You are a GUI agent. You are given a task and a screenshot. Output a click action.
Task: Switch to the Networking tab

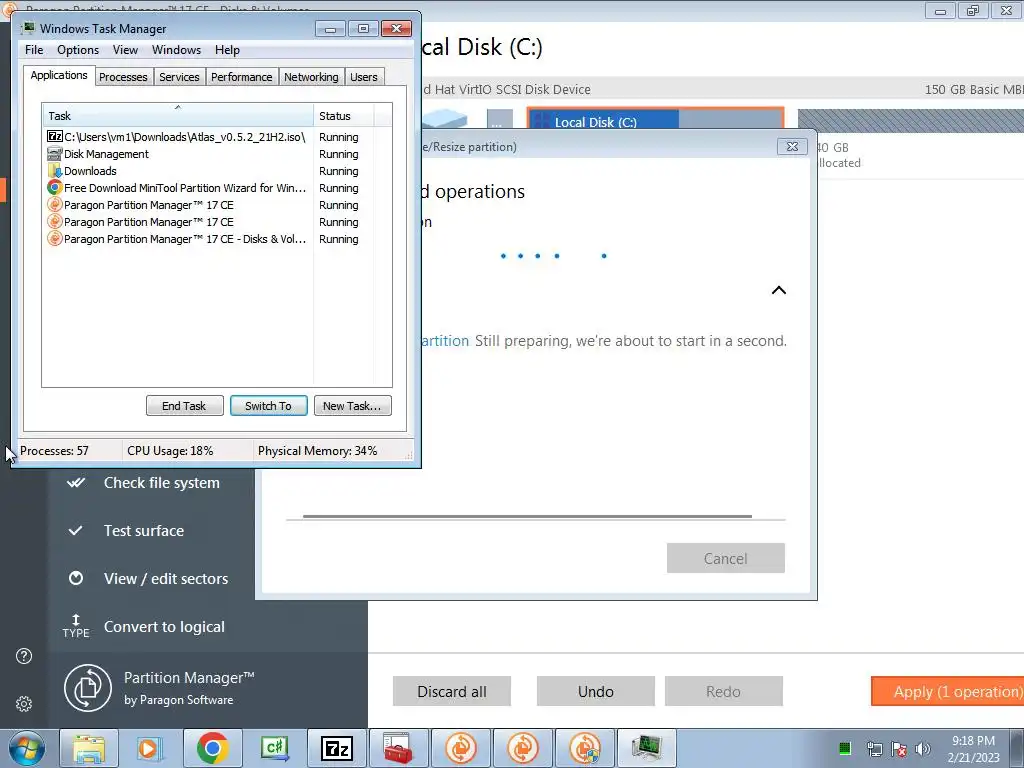311,77
